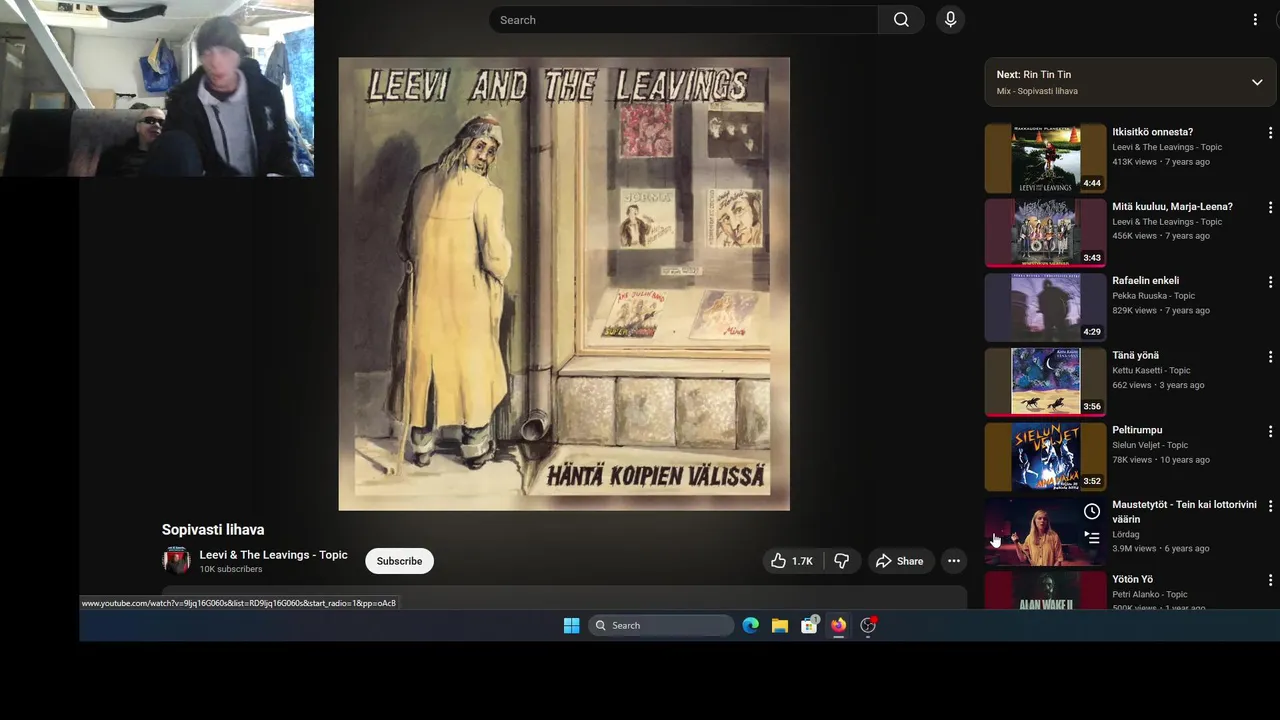Open options menu for Mitä kuuluu, Marja-Leena?
Image resolution: width=1280 pixels, height=720 pixels.
click(1270, 207)
